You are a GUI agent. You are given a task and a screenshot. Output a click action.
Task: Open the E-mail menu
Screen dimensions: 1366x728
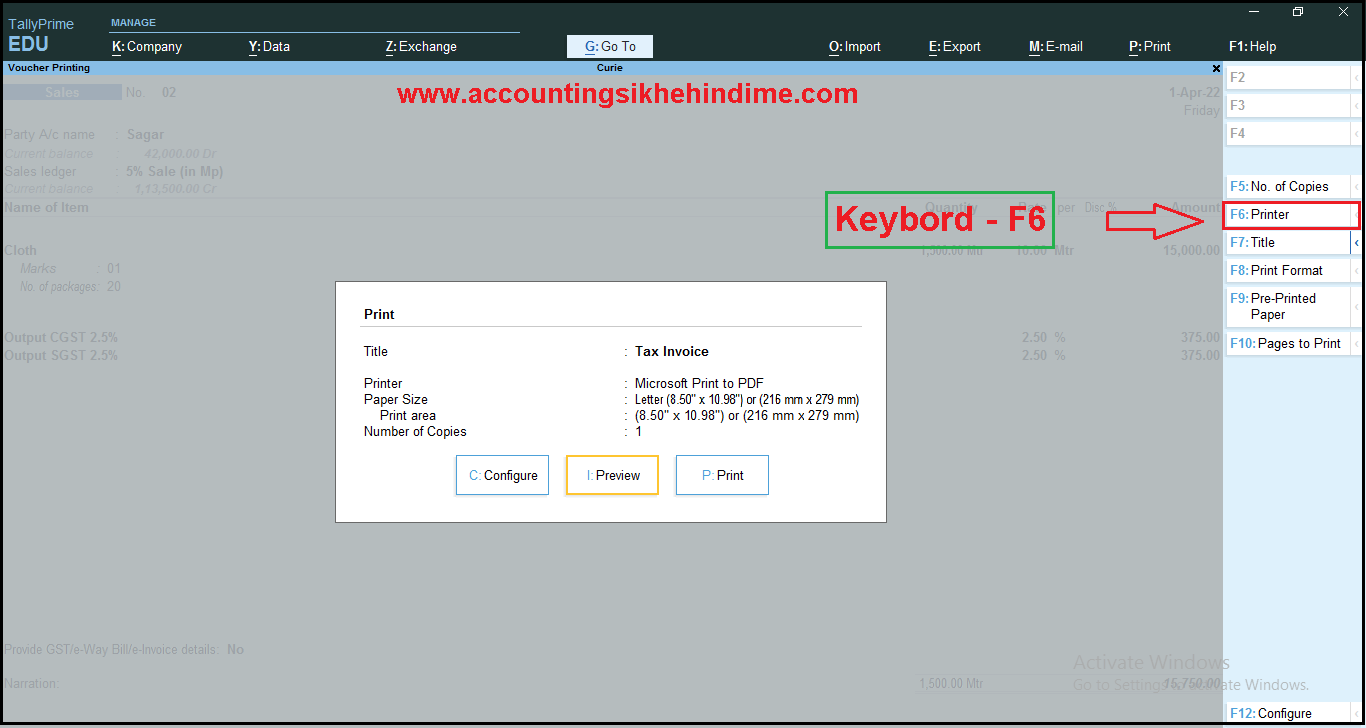pyautogui.click(x=1055, y=46)
